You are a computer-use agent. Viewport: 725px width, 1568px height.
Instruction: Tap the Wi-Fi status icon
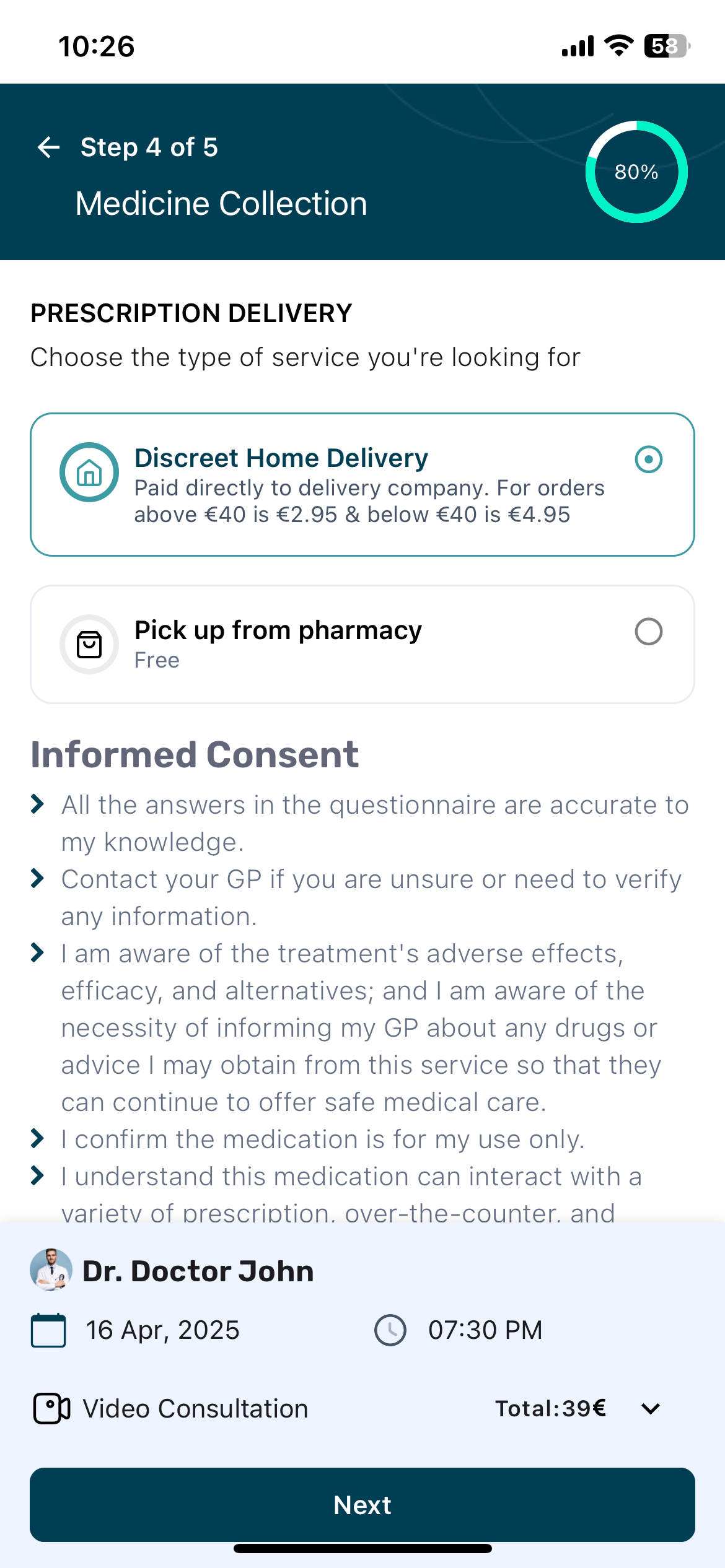point(618,46)
